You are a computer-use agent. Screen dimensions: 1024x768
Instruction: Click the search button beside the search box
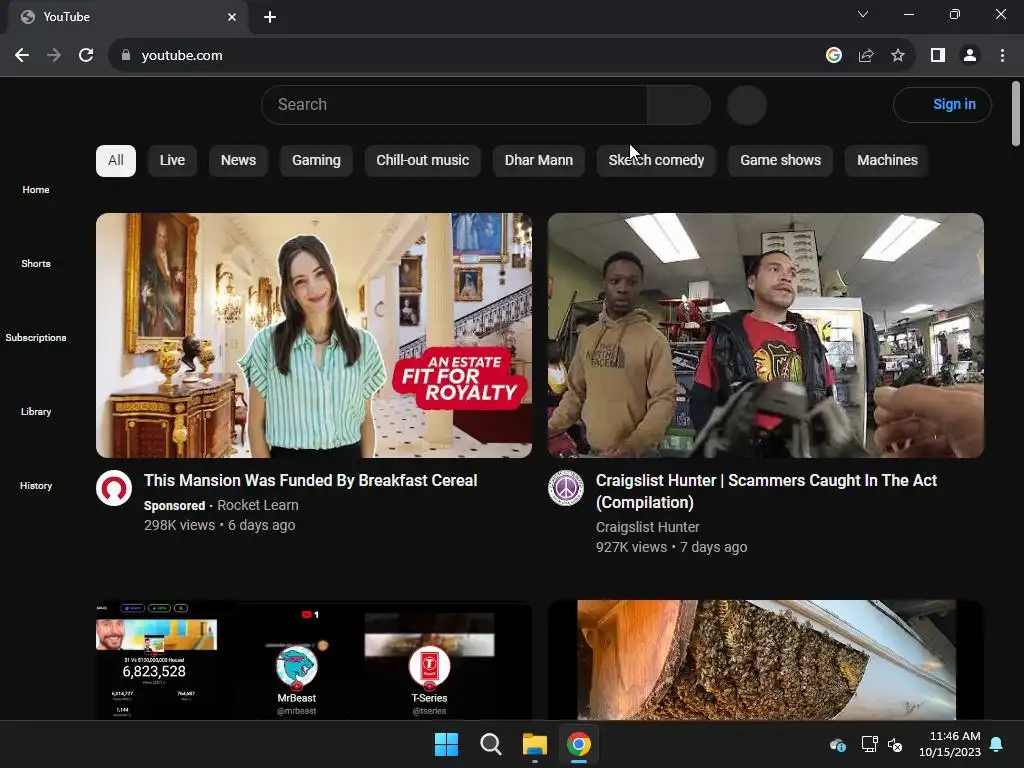pos(679,104)
